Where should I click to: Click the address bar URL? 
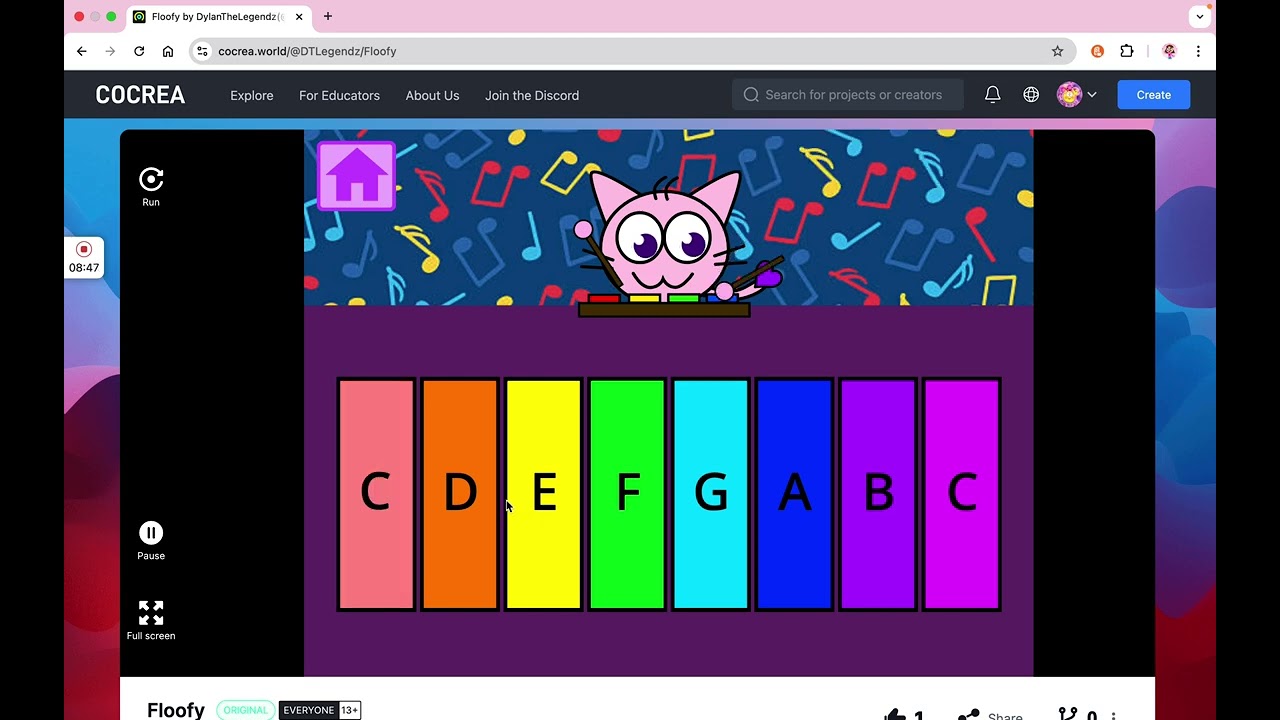tap(308, 51)
